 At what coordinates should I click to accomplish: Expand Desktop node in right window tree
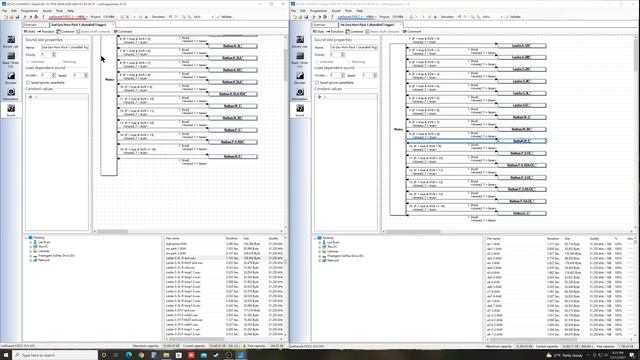[315, 238]
